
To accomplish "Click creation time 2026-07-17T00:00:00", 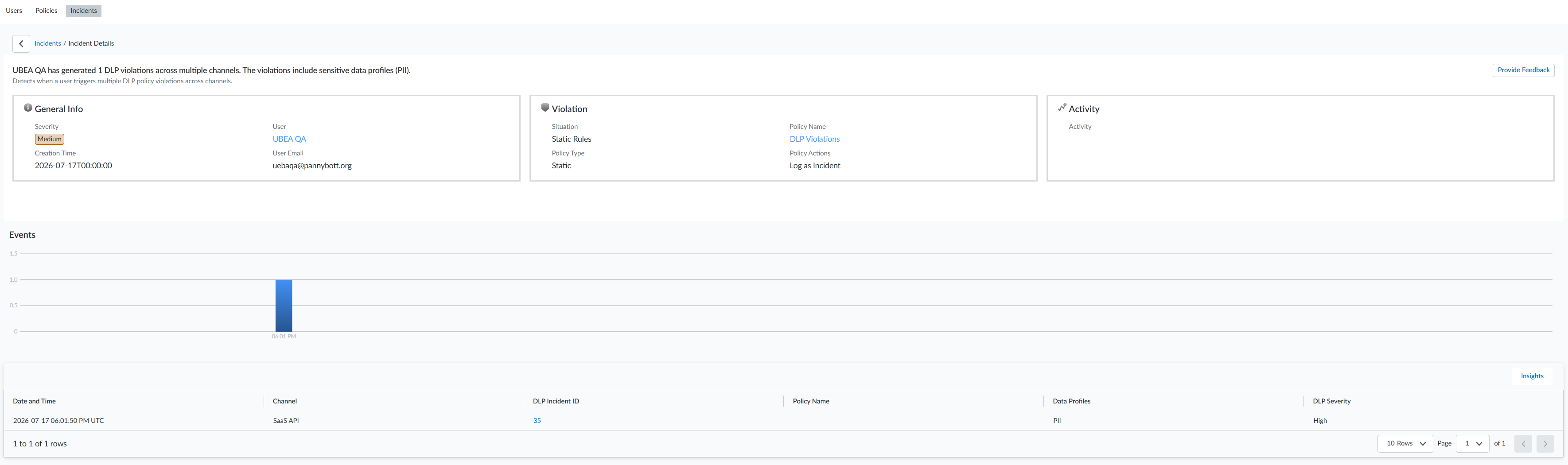I will (x=73, y=166).
